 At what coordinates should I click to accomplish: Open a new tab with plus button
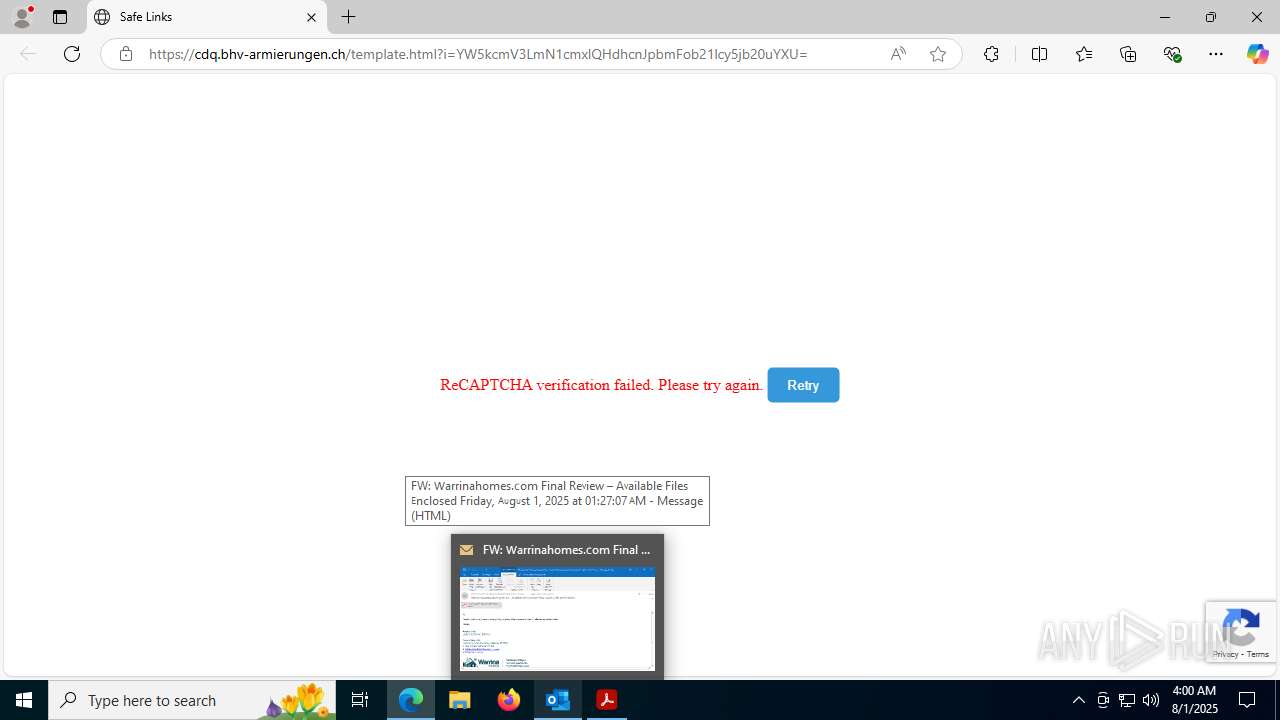tap(348, 17)
